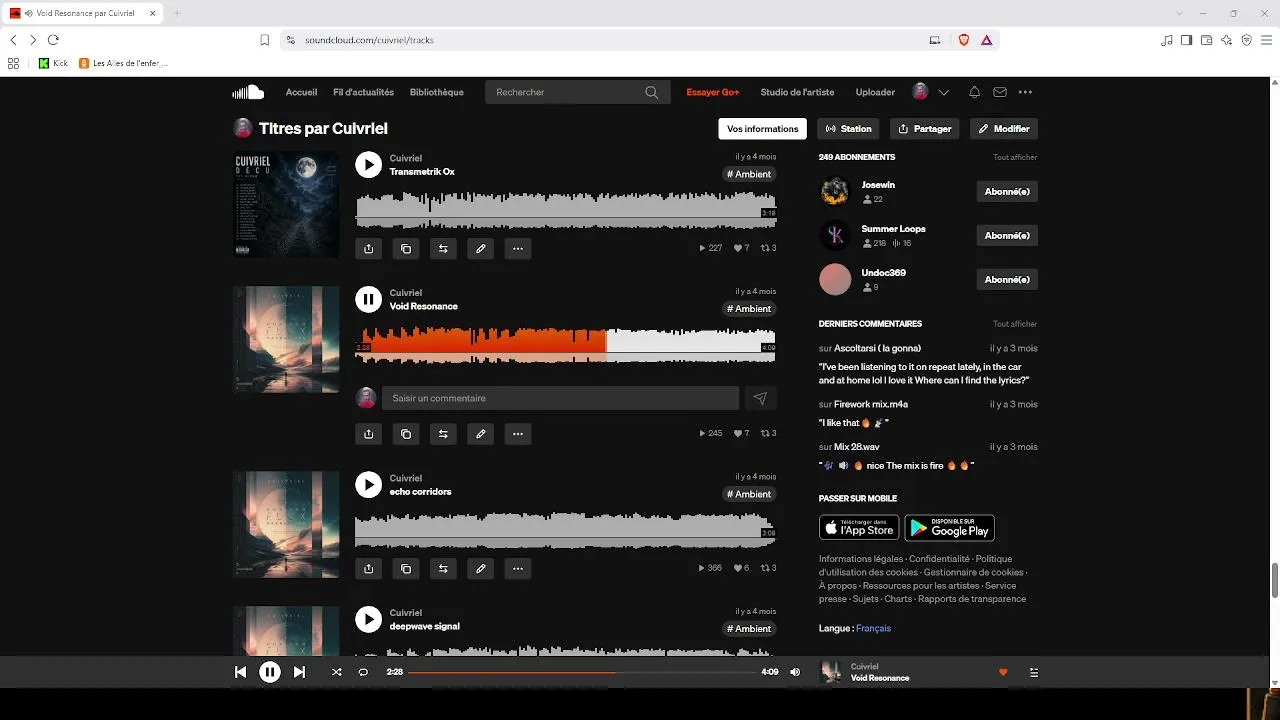
Task: Expand the profile menu chevron beside avatar
Action: pyautogui.click(x=944, y=92)
